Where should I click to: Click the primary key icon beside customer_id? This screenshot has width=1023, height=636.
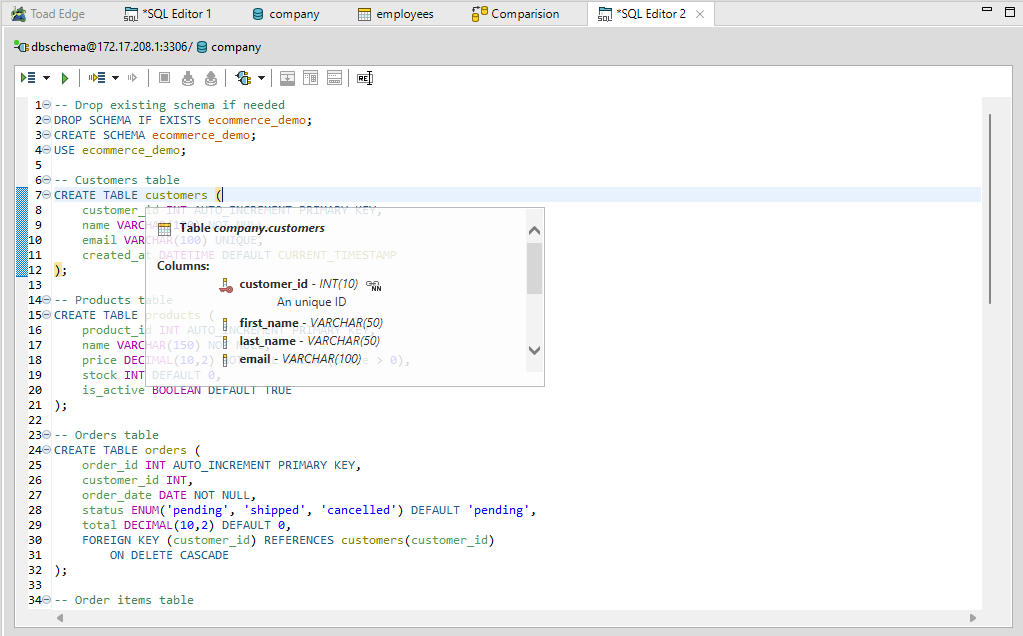[x=226, y=285]
